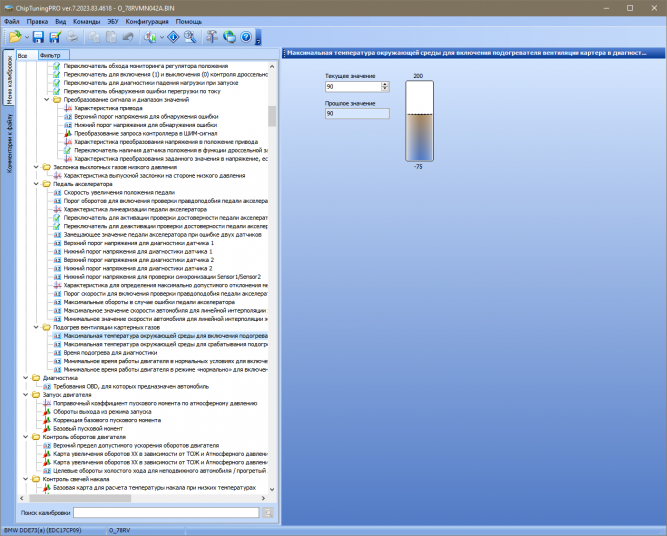Screen dimensions: 667x536
Task: Select the vertical 'Меню калибровок' side tab
Action: (x=9, y=80)
